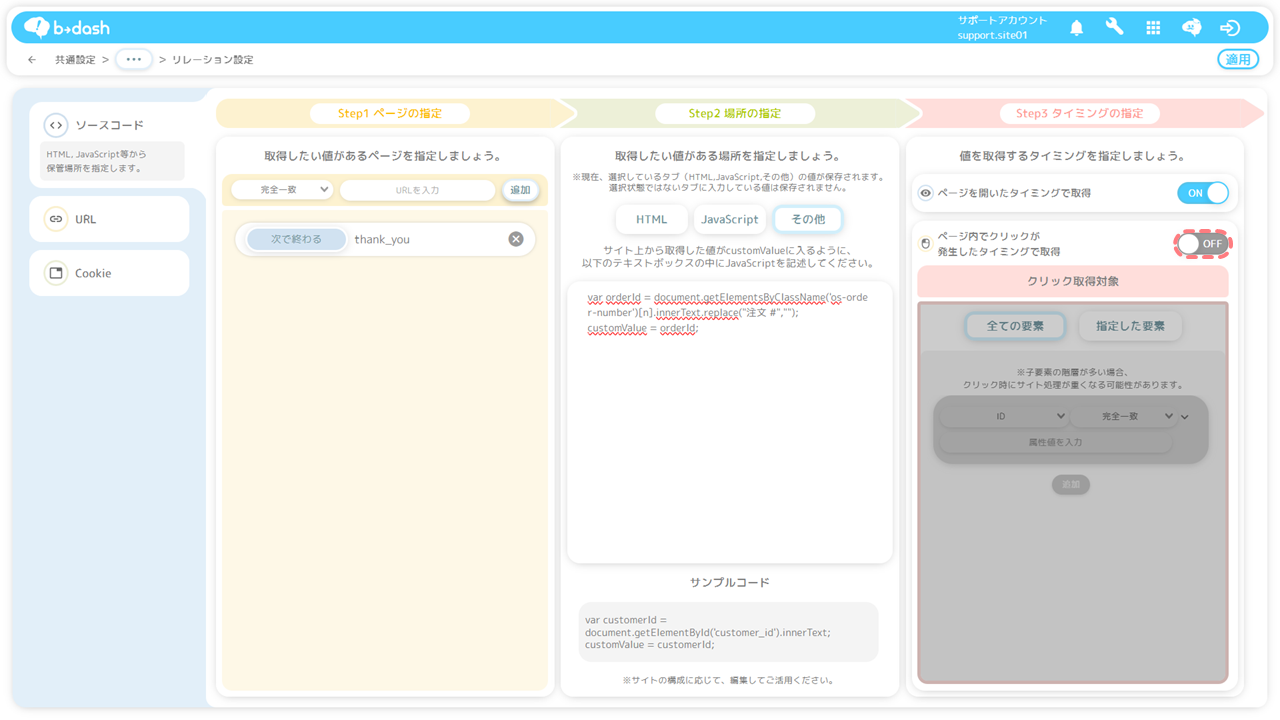The width and height of the screenshot is (1280, 720).
Task: Open the 完全一致 dropdown in Step3
Action: (1123, 416)
